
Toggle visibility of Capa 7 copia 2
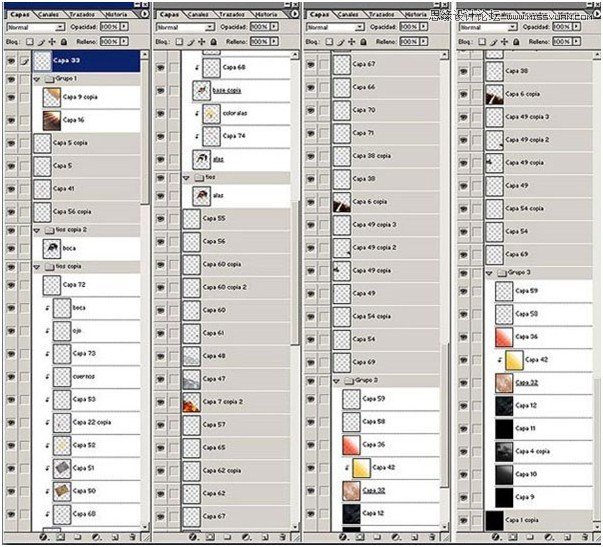[161, 402]
